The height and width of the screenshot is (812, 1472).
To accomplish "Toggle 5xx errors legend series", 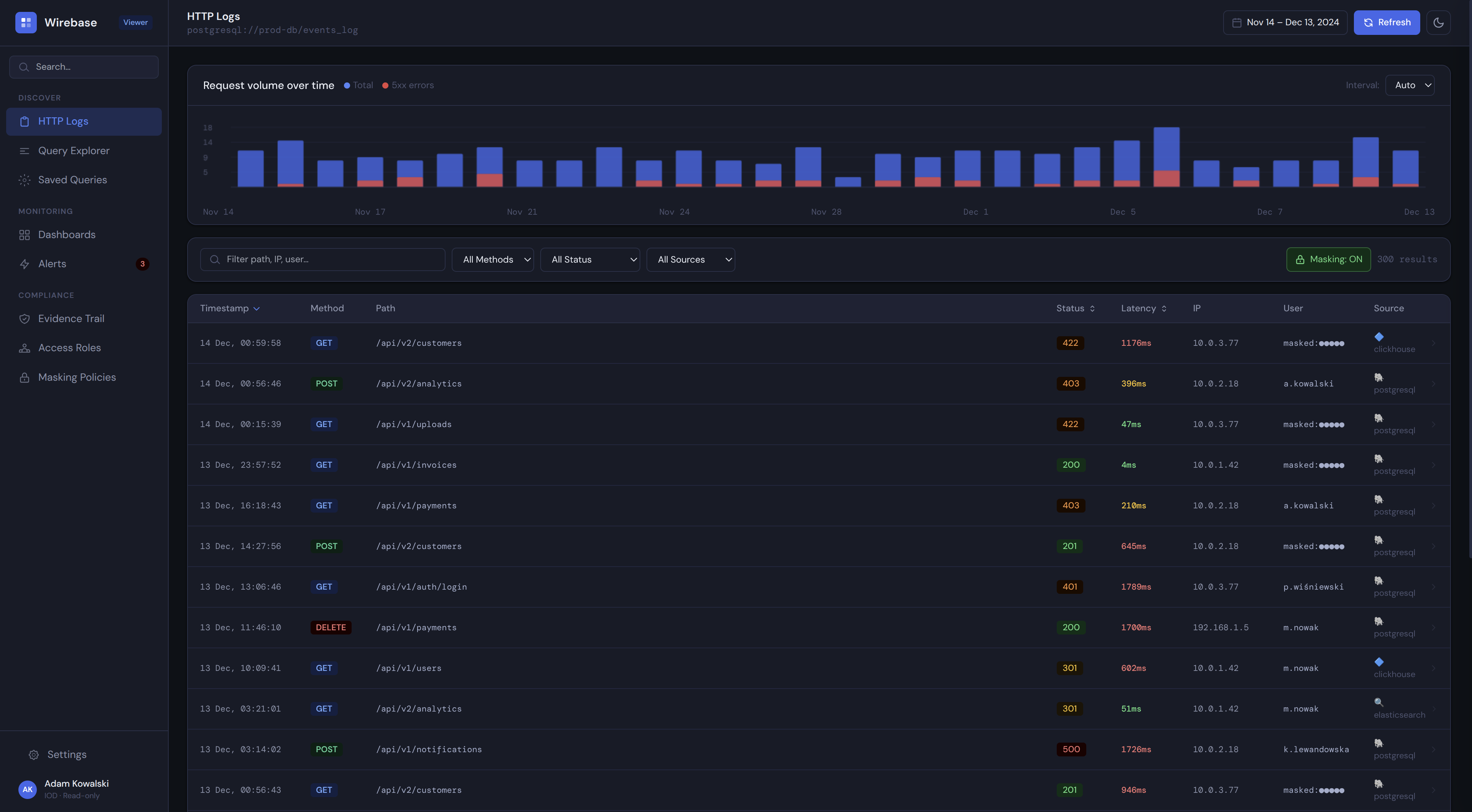I will point(408,85).
